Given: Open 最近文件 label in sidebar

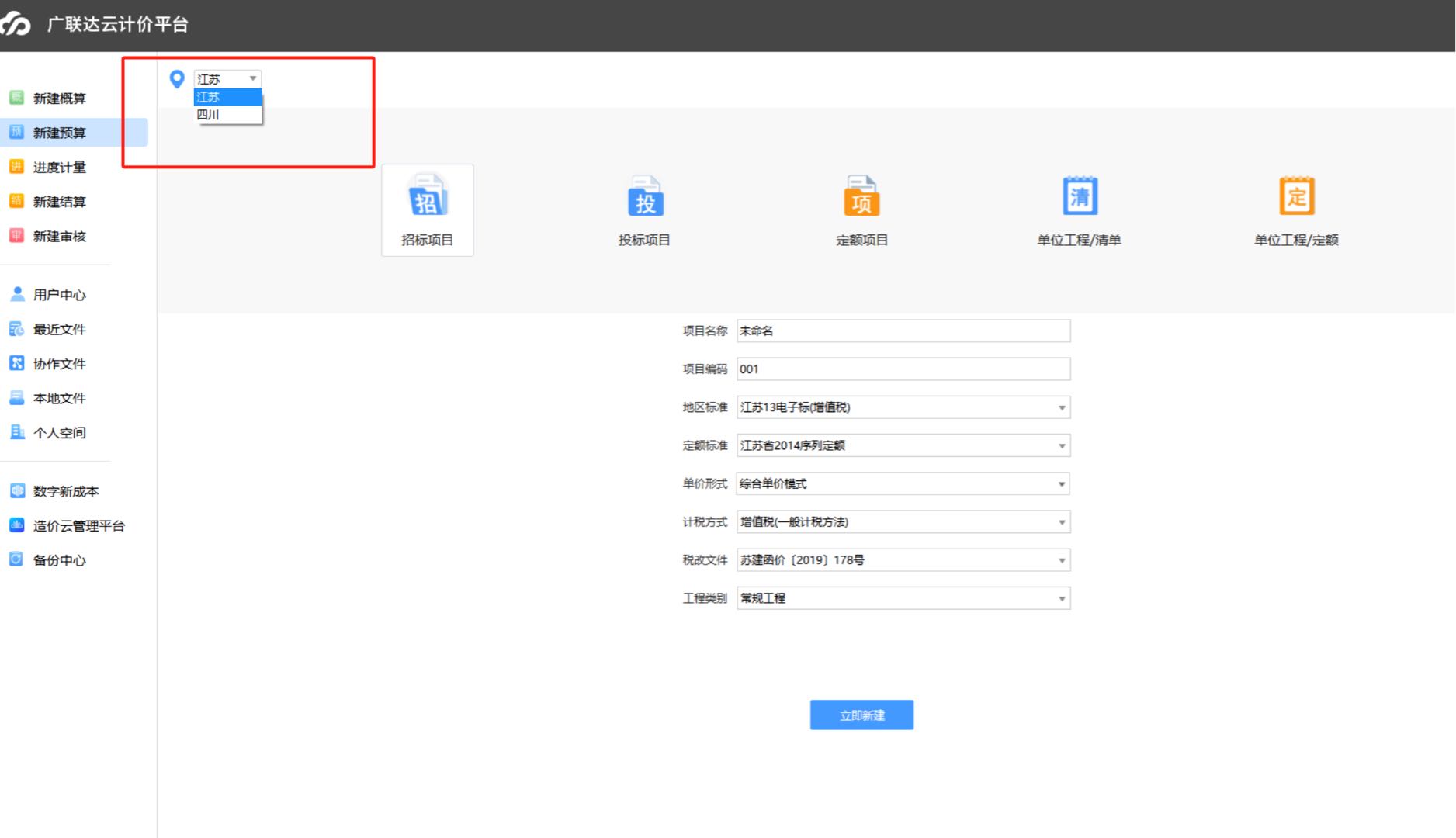Looking at the screenshot, I should (60, 330).
